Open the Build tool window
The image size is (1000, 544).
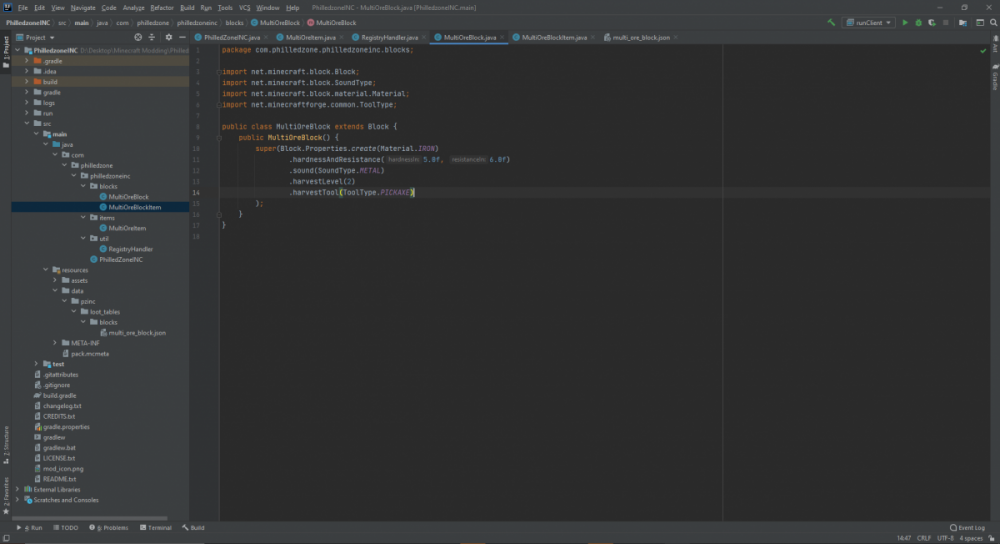193,528
